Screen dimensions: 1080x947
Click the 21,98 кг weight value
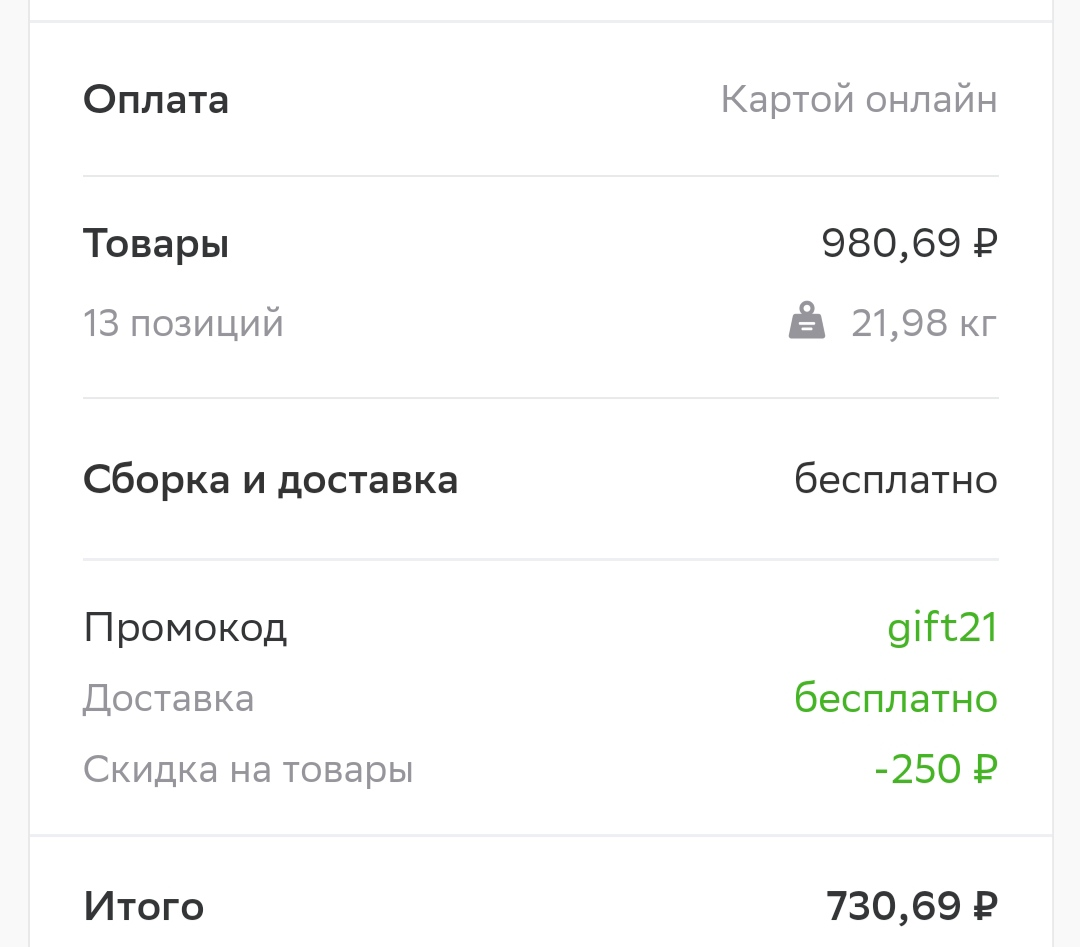924,323
